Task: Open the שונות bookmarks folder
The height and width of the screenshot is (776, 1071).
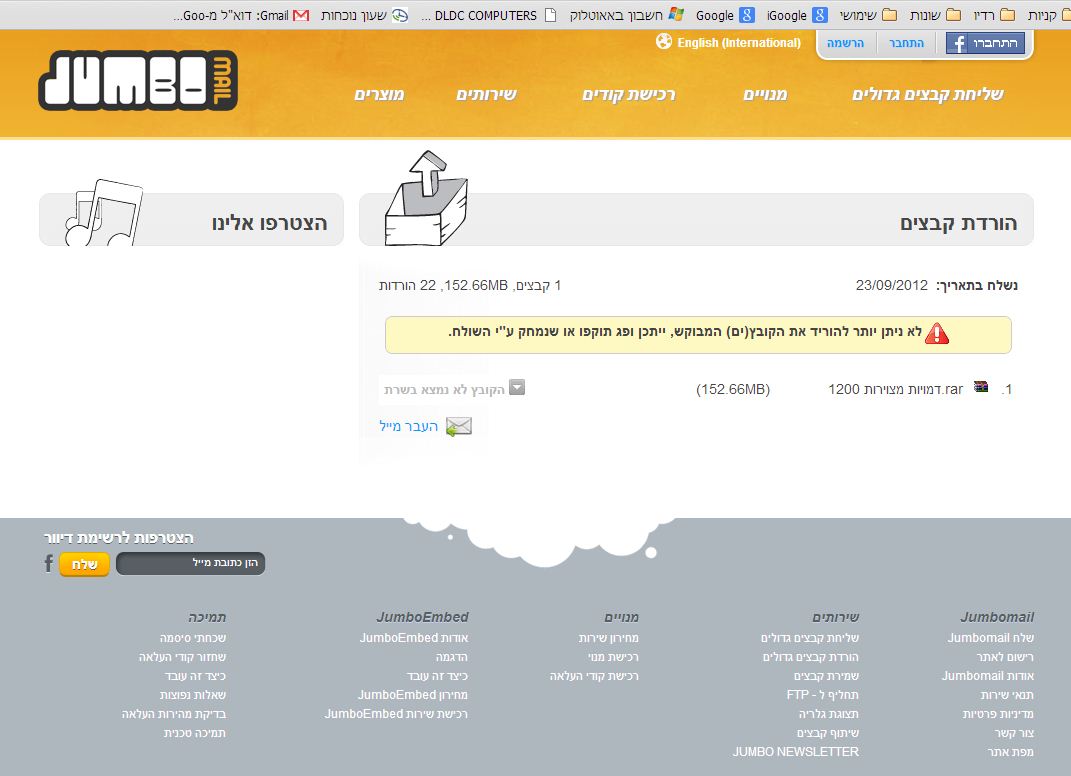Action: [935, 15]
